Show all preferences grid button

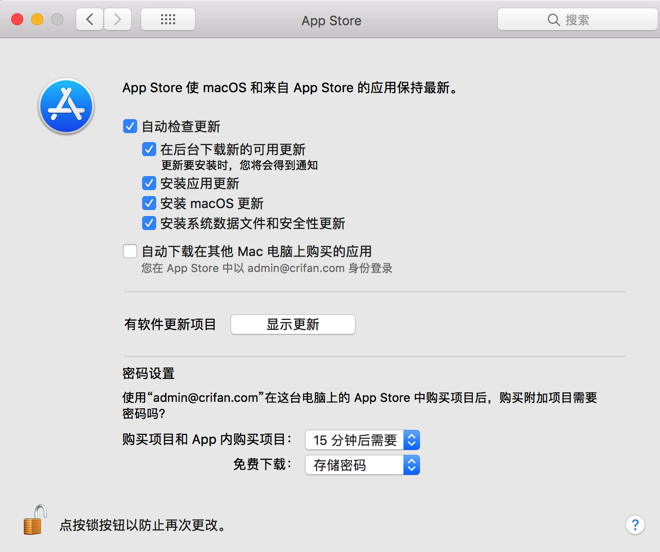[x=168, y=19]
